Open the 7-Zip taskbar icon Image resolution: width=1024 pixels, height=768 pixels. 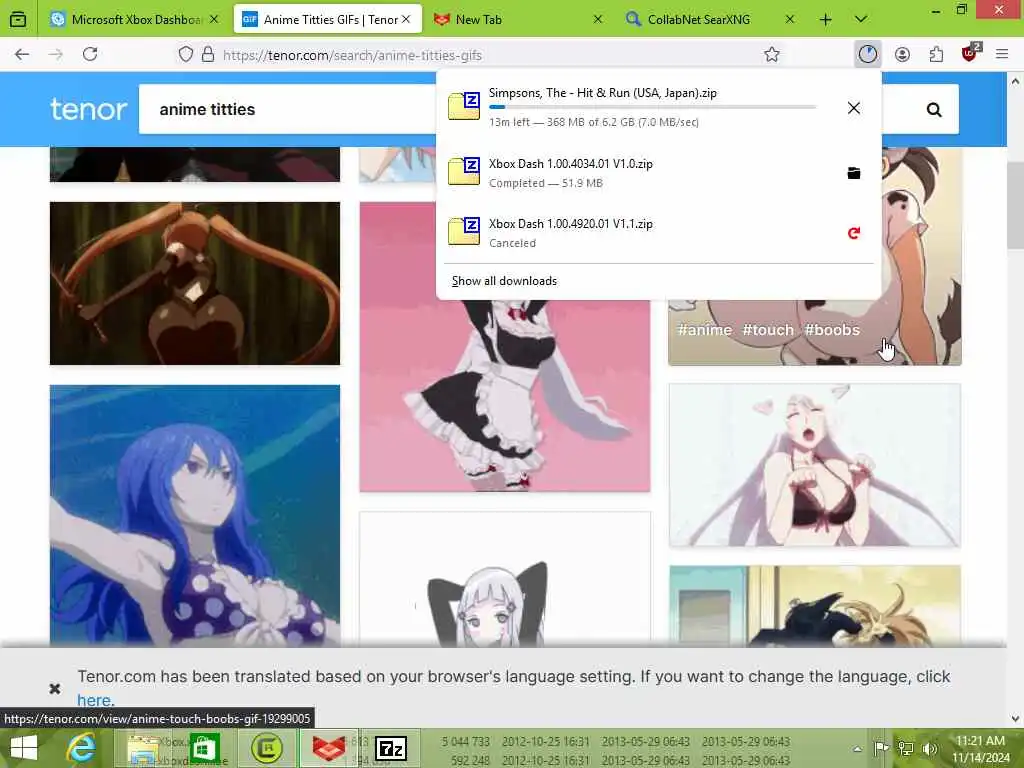391,748
